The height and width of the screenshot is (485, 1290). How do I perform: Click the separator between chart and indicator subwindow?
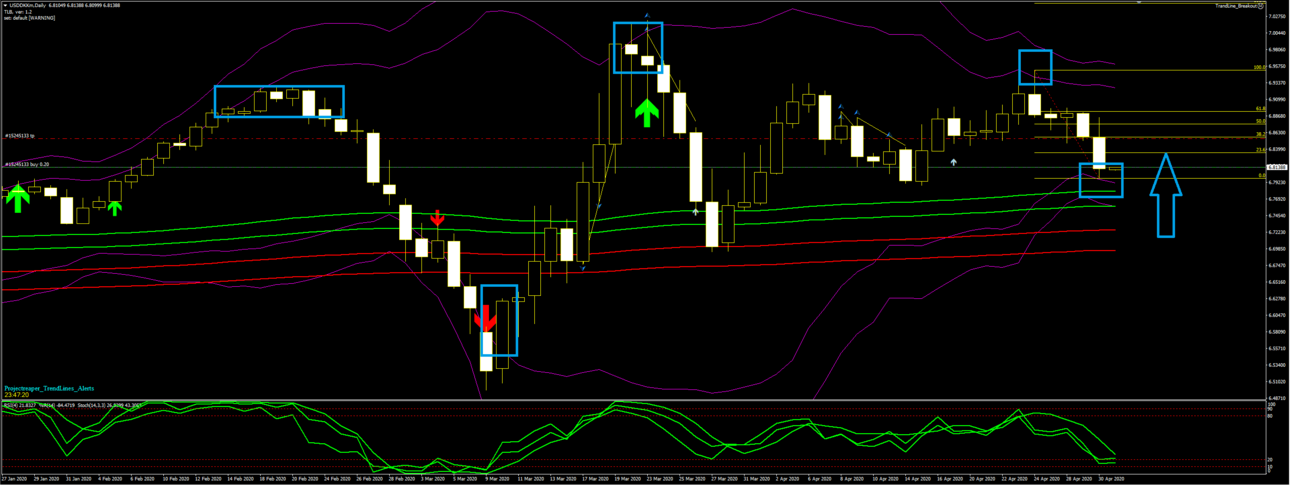tap(632, 399)
